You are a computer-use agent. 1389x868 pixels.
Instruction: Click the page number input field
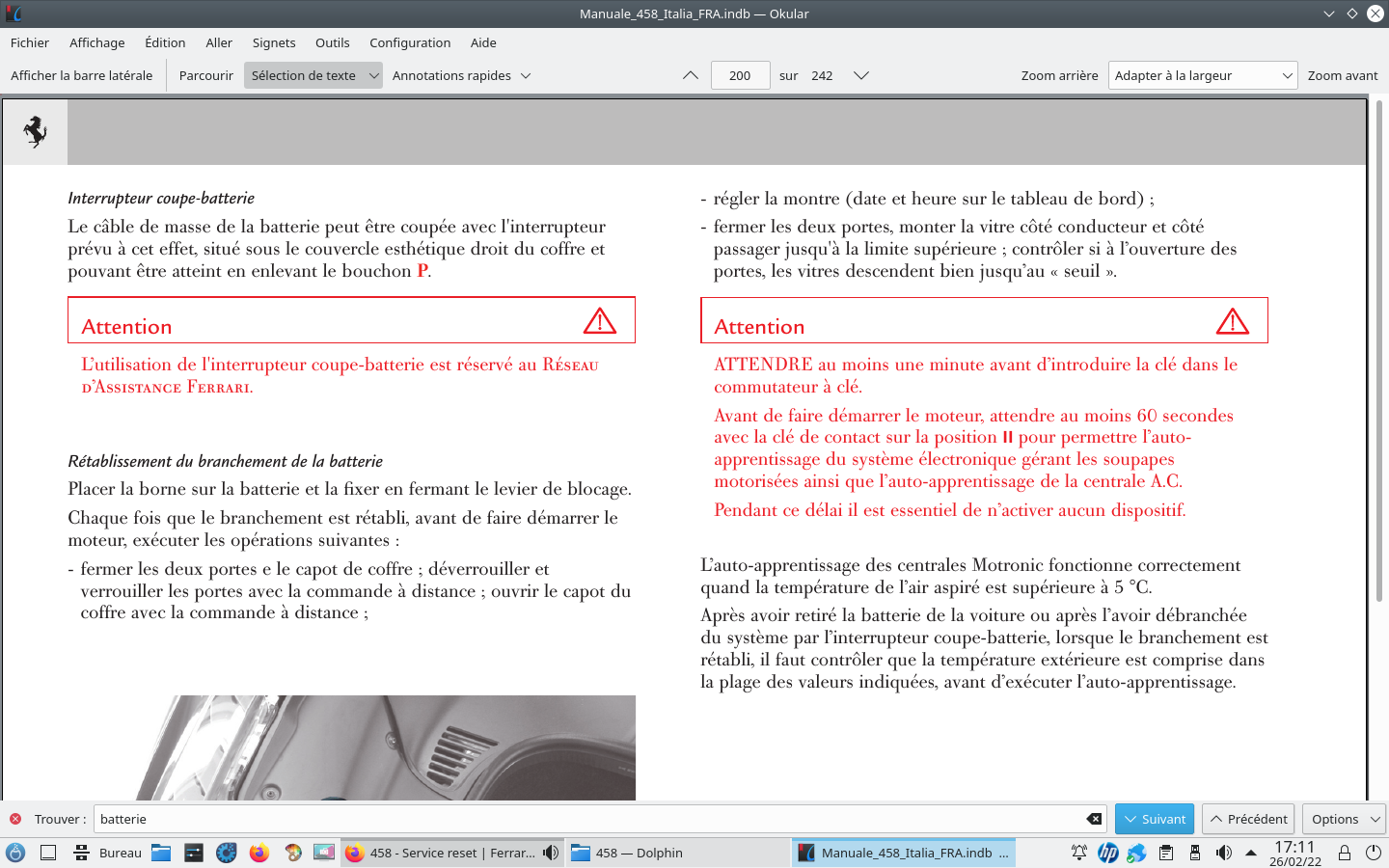(740, 75)
